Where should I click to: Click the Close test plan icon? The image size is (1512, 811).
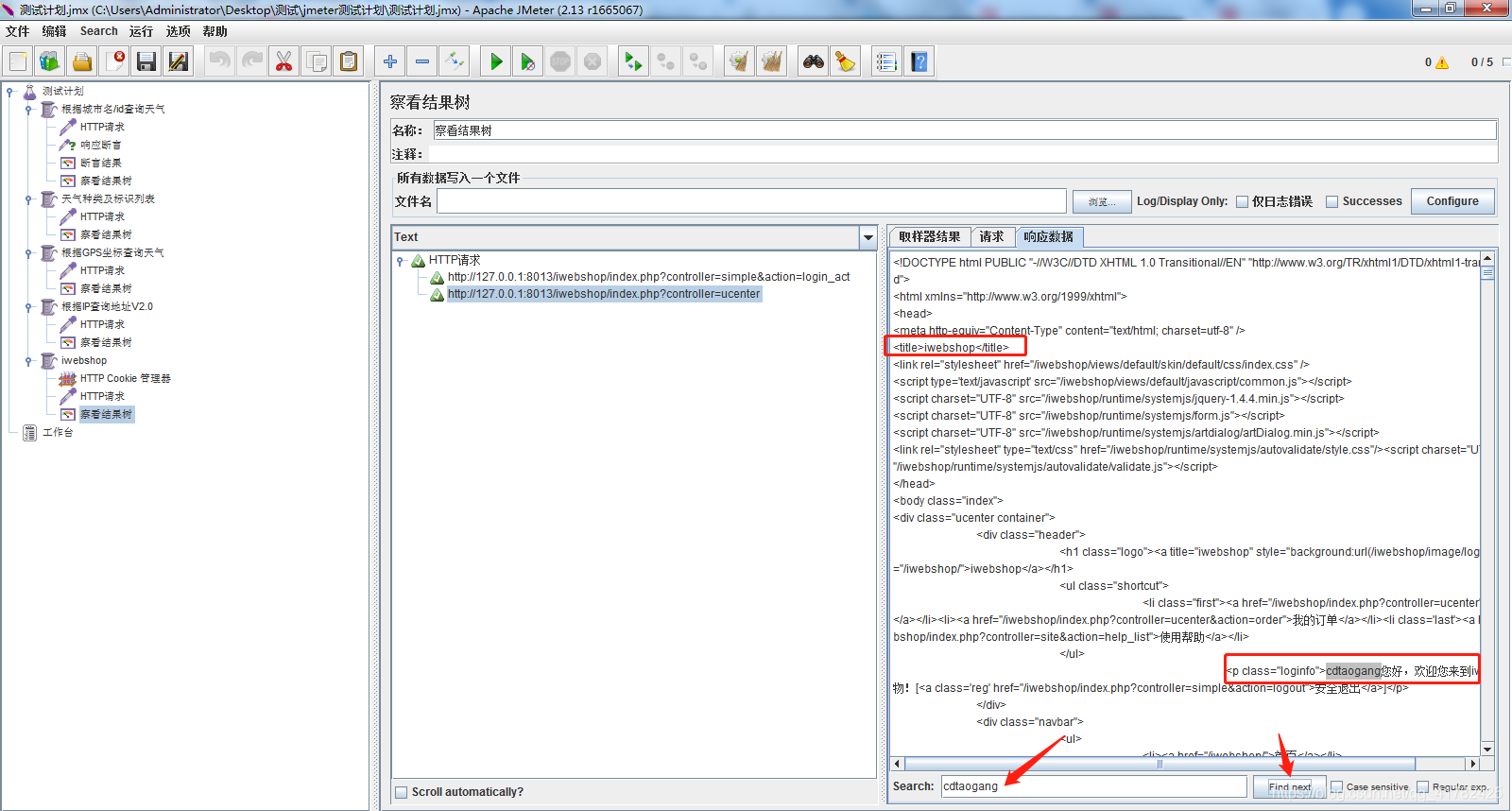tap(114, 61)
